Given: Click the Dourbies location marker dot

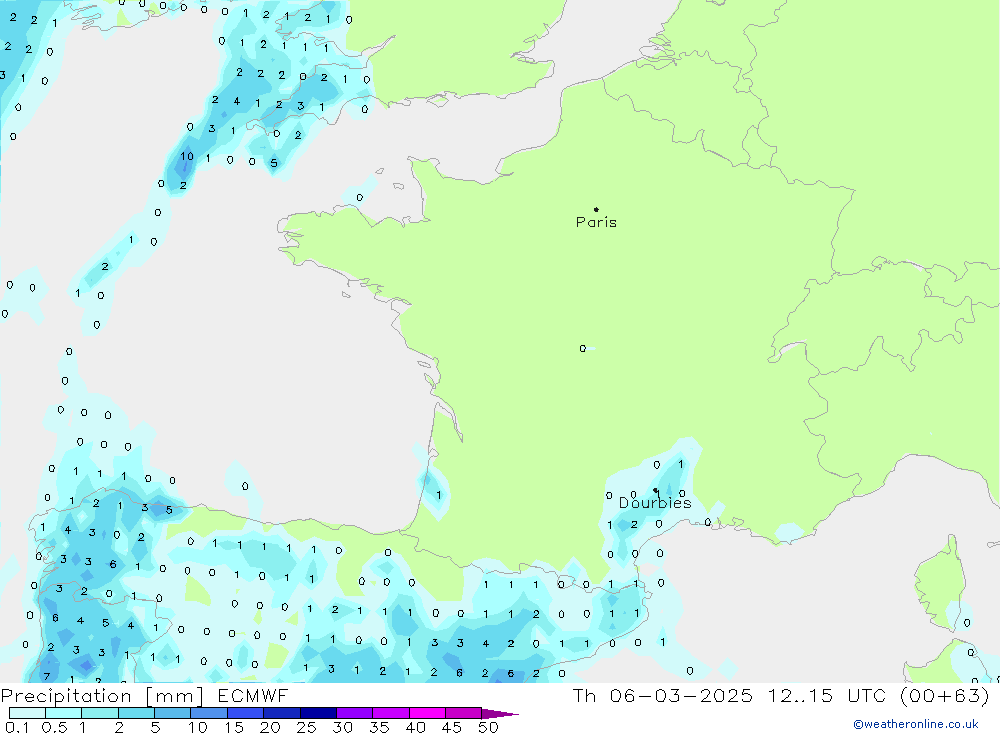Looking at the screenshot, I should 655,490.
